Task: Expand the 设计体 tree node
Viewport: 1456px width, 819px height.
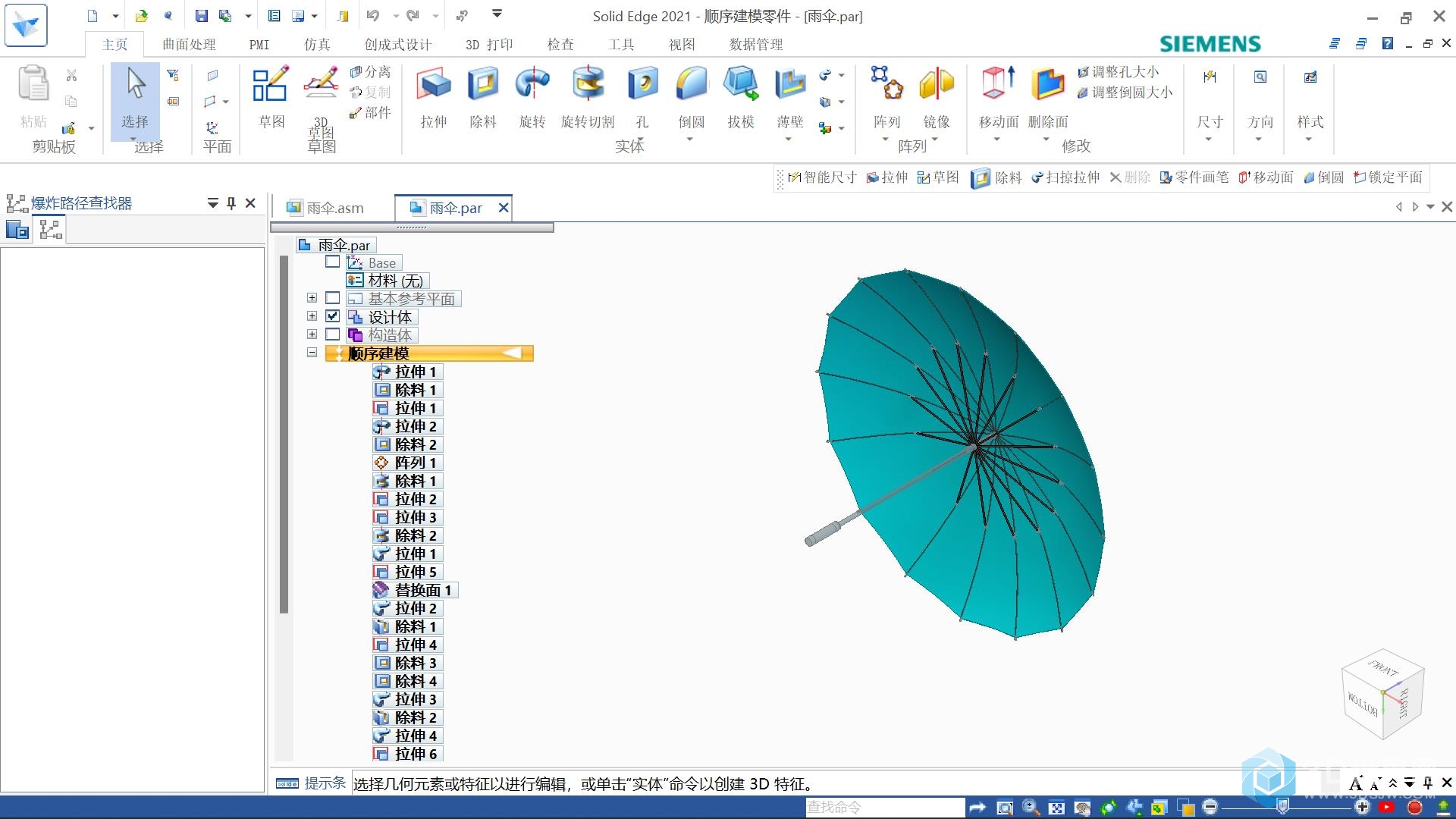Action: 312,316
